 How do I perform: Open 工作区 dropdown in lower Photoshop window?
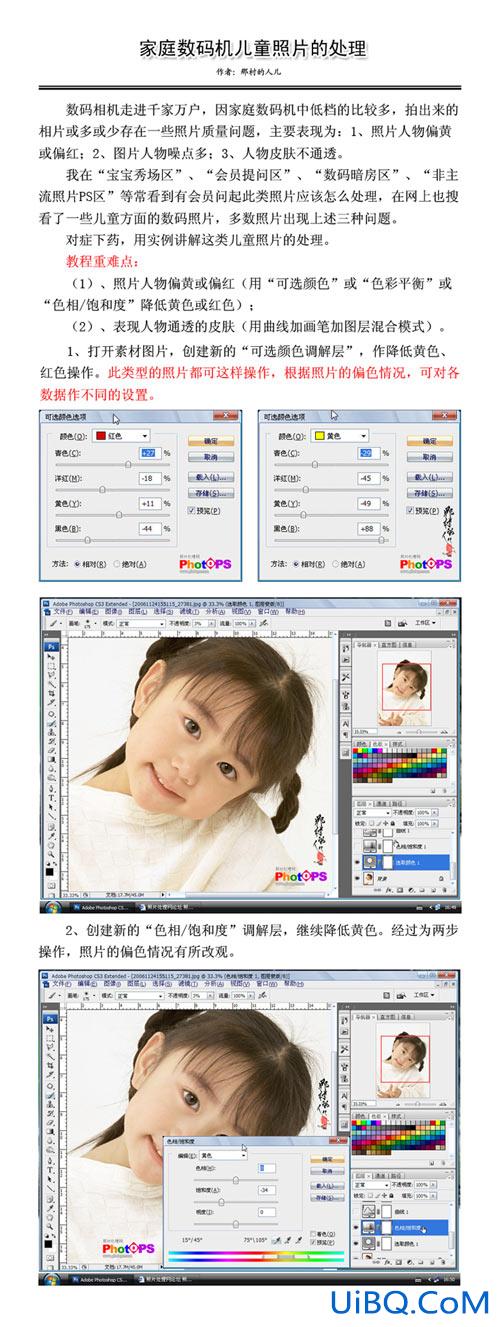[424, 994]
